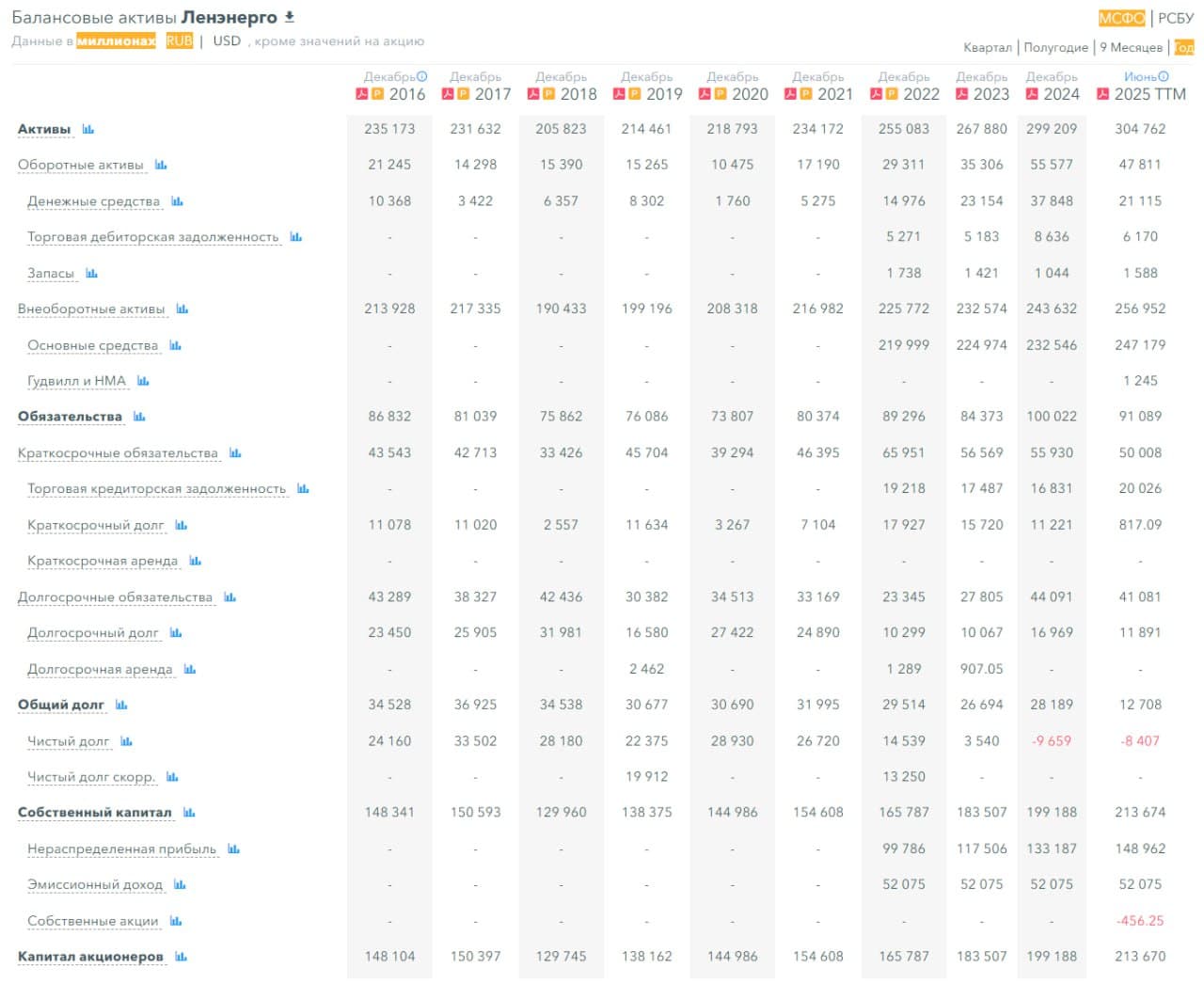The width and height of the screenshot is (1204, 984).
Task: Open the PDF report for Декабрь 2018
Action: coord(534,94)
